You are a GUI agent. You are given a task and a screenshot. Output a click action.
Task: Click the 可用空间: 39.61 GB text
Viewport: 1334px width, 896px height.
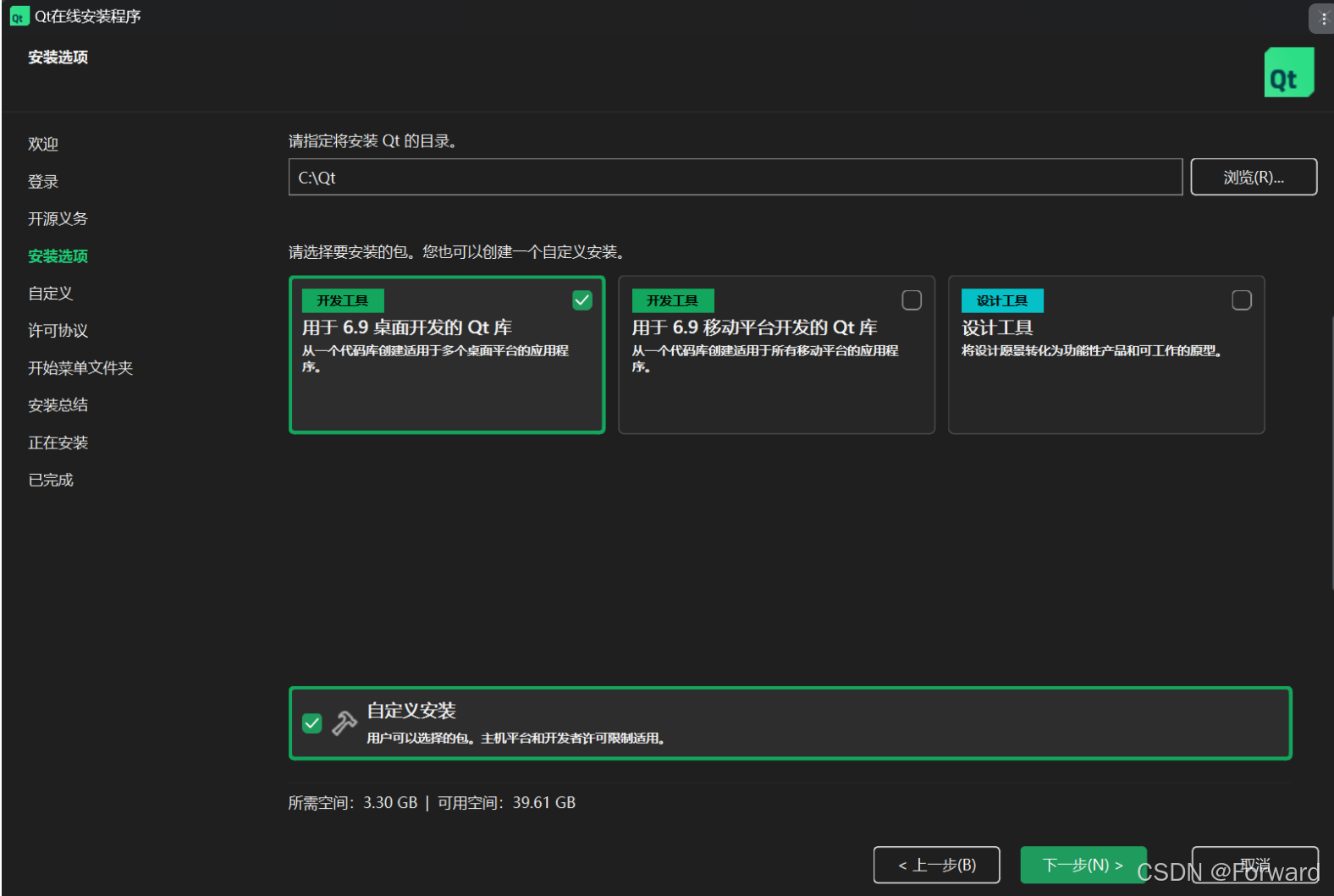coord(506,802)
